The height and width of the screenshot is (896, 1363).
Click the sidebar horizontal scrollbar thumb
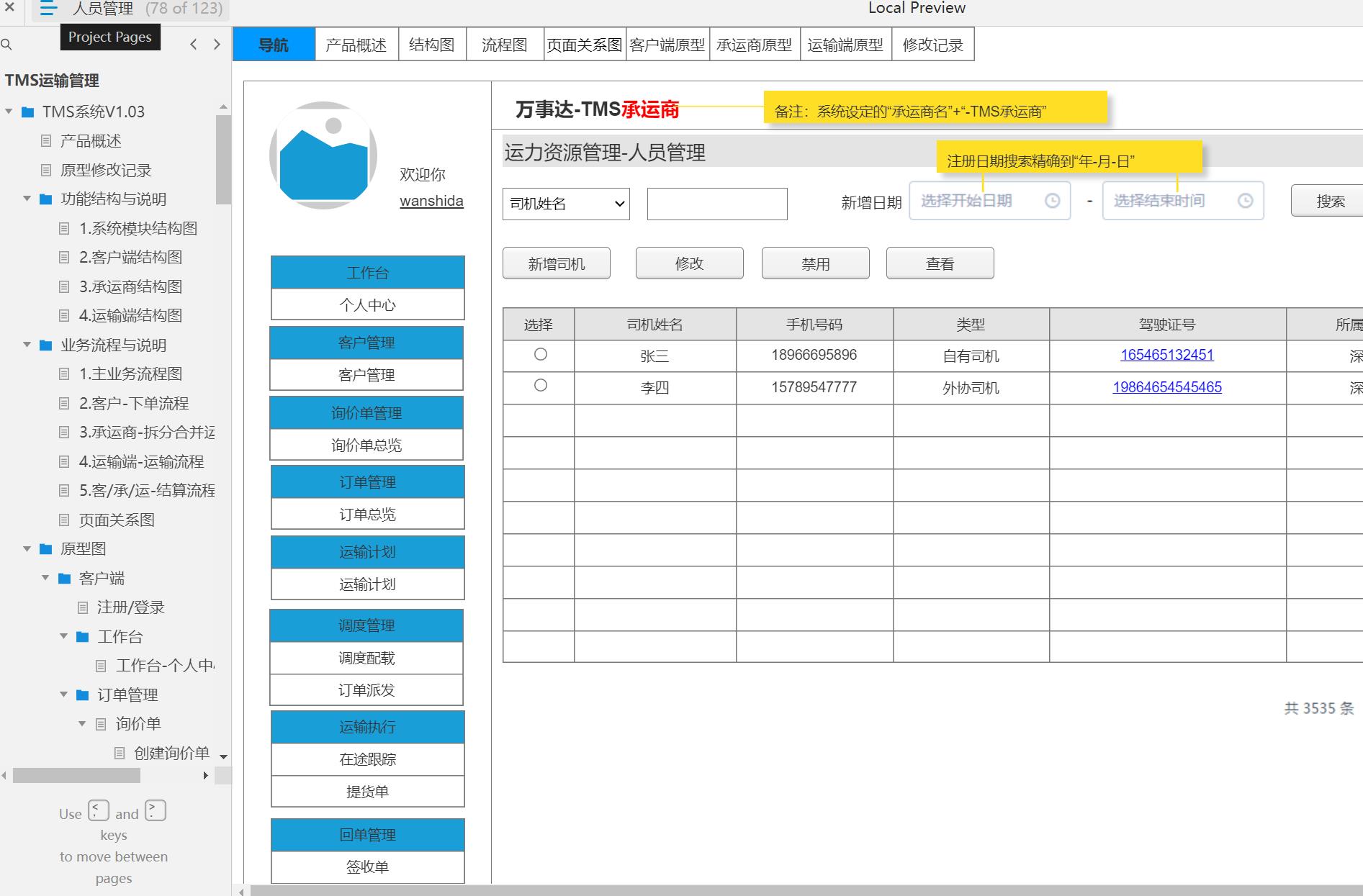76,776
